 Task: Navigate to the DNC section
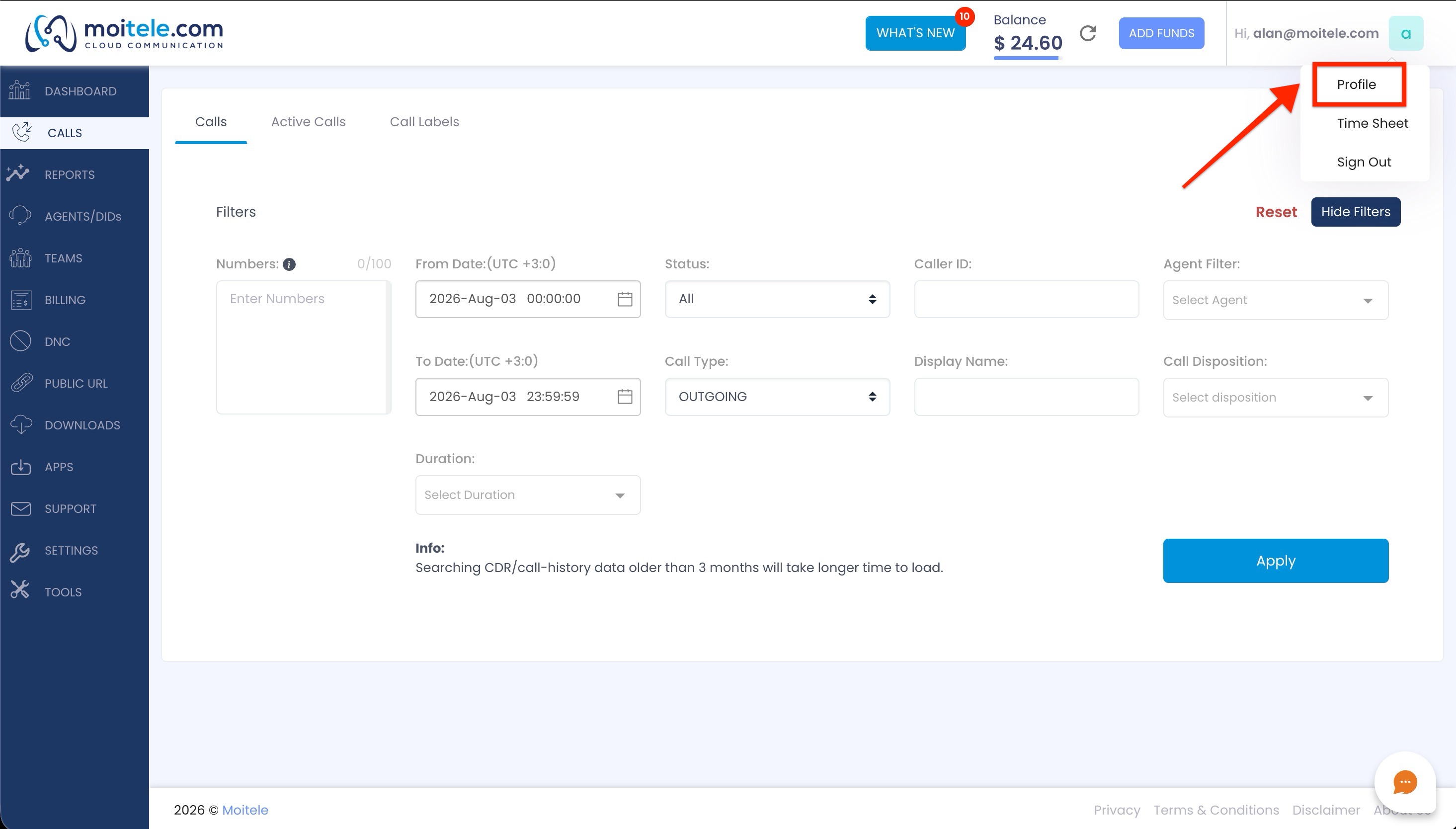[75, 341]
